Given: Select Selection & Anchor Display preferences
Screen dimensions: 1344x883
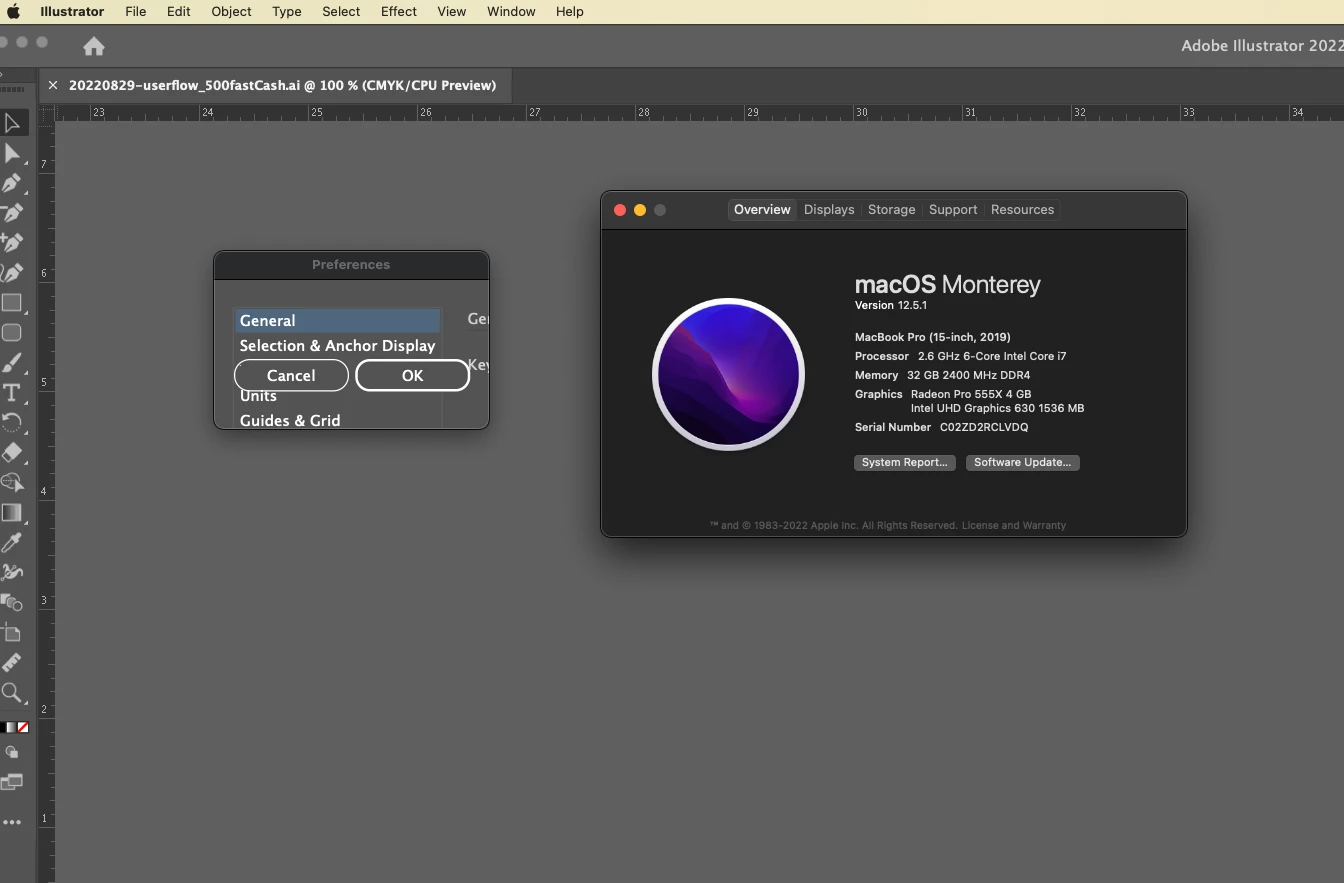Looking at the screenshot, I should point(337,345).
